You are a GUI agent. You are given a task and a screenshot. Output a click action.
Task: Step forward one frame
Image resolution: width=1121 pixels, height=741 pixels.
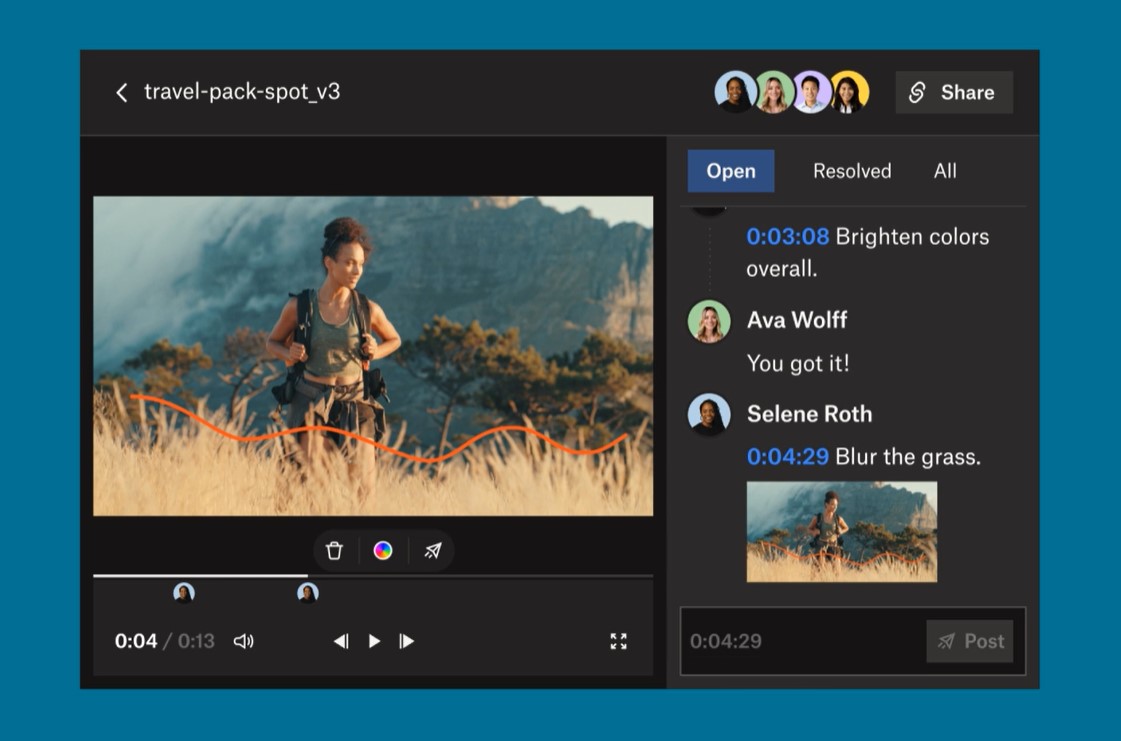coord(407,642)
